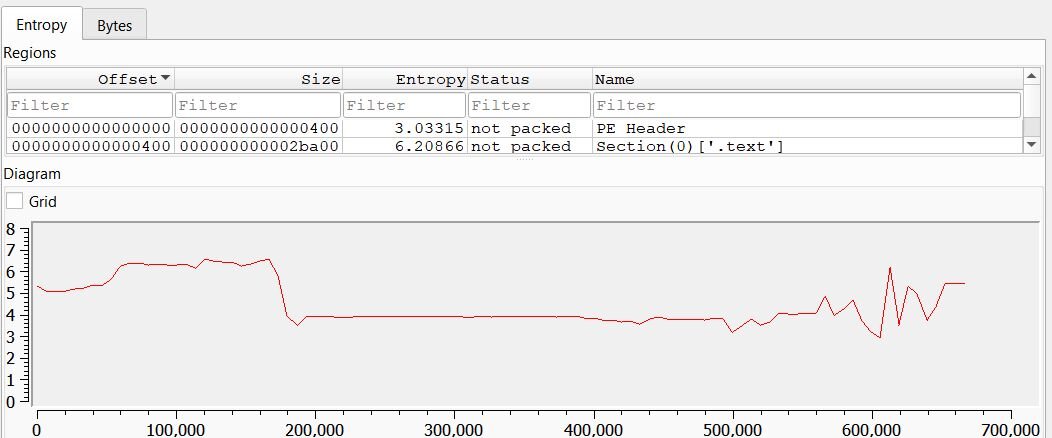Select the PE Header region row
The image size is (1052, 438).
click(x=640, y=128)
